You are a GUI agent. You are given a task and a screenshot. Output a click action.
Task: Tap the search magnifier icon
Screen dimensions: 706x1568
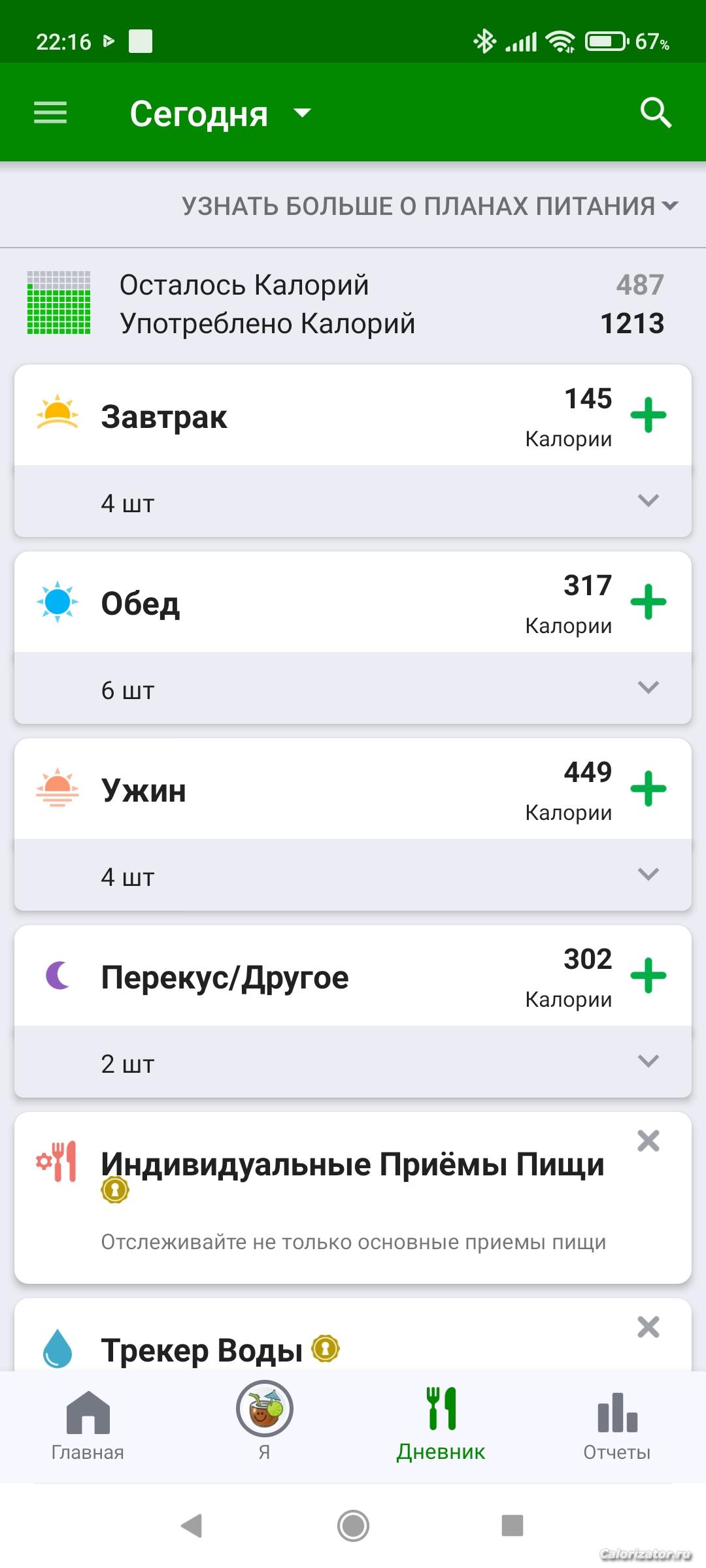656,112
